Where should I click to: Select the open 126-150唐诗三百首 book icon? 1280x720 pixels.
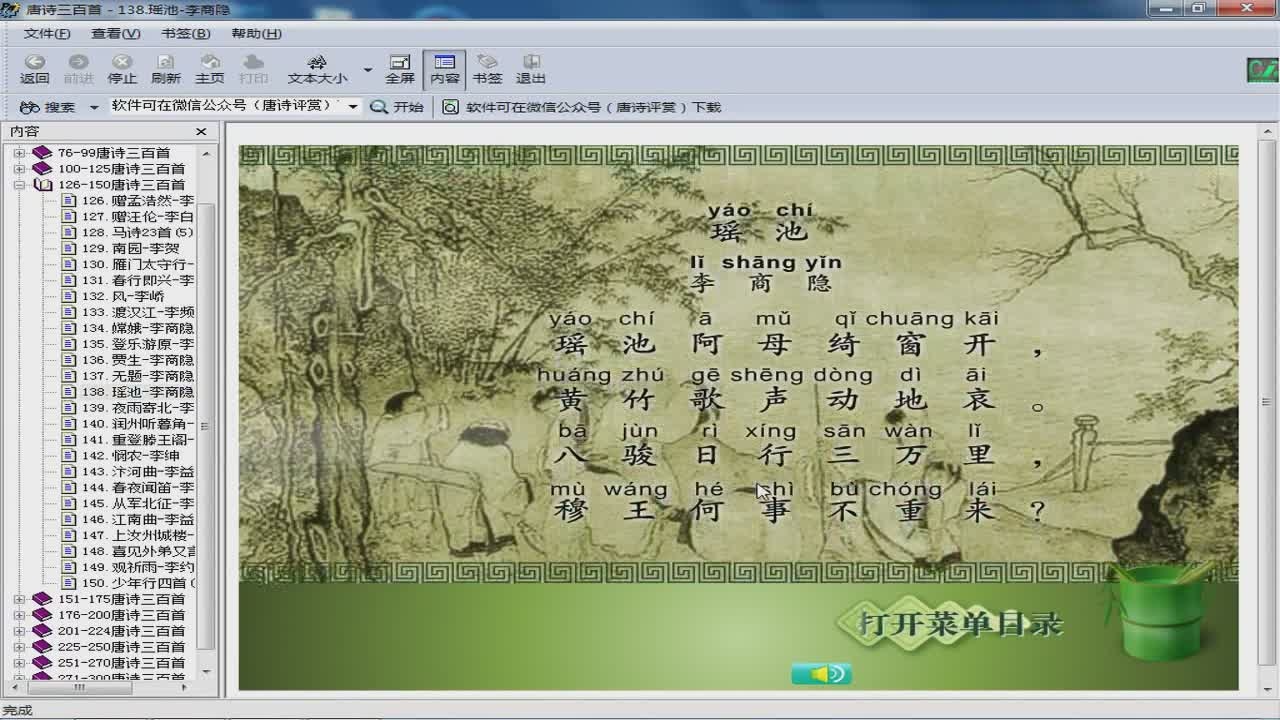click(x=42, y=185)
